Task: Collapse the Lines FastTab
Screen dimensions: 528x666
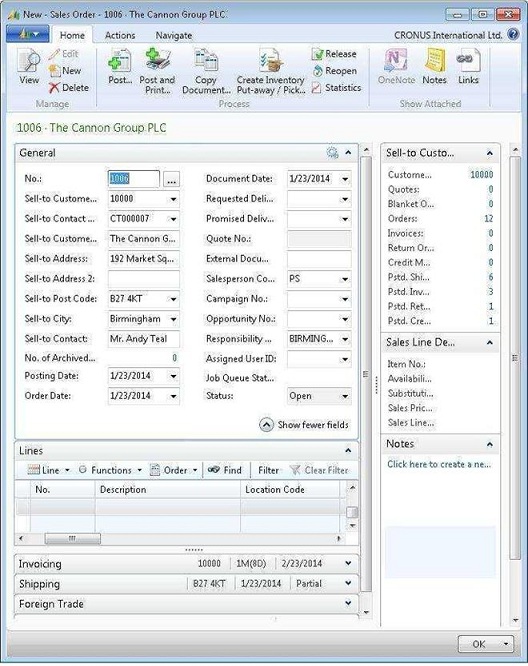Action: pyautogui.click(x=348, y=450)
